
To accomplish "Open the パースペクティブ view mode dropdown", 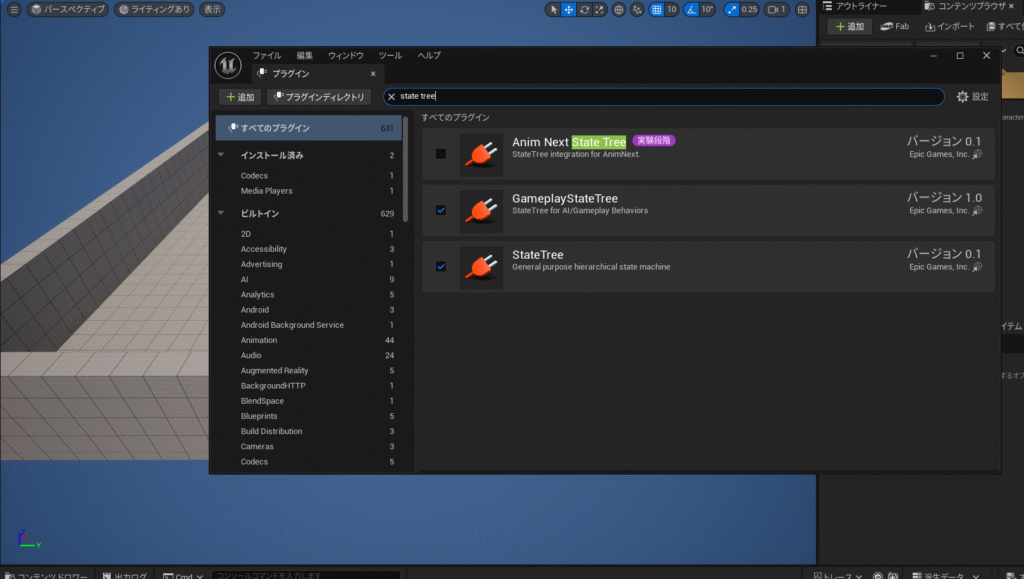I will click(68, 10).
